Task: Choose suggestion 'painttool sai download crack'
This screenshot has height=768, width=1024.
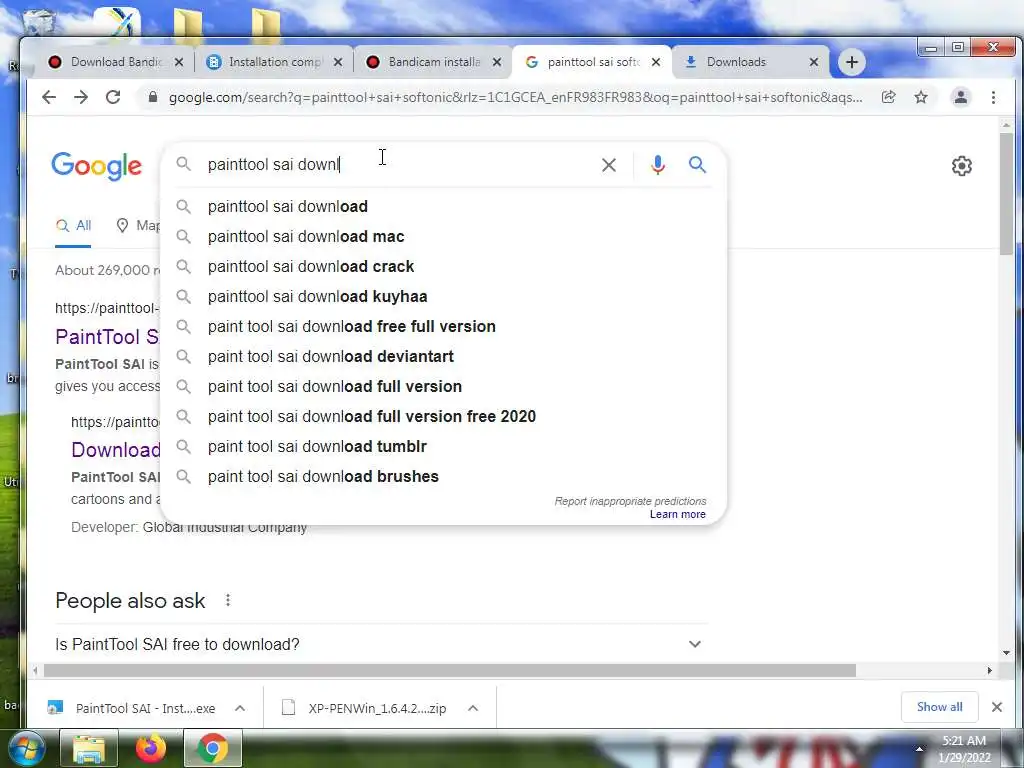Action: point(443,266)
